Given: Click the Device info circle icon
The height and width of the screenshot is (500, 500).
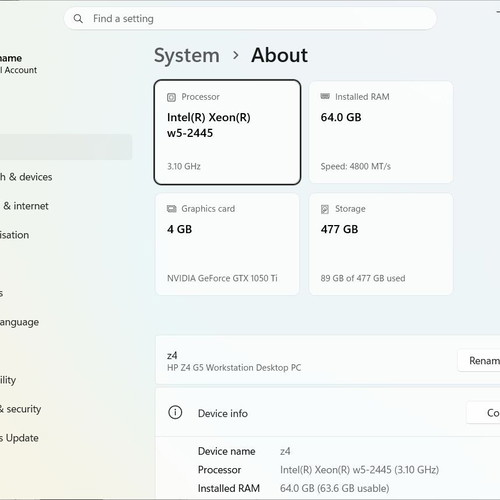Looking at the screenshot, I should point(175,413).
